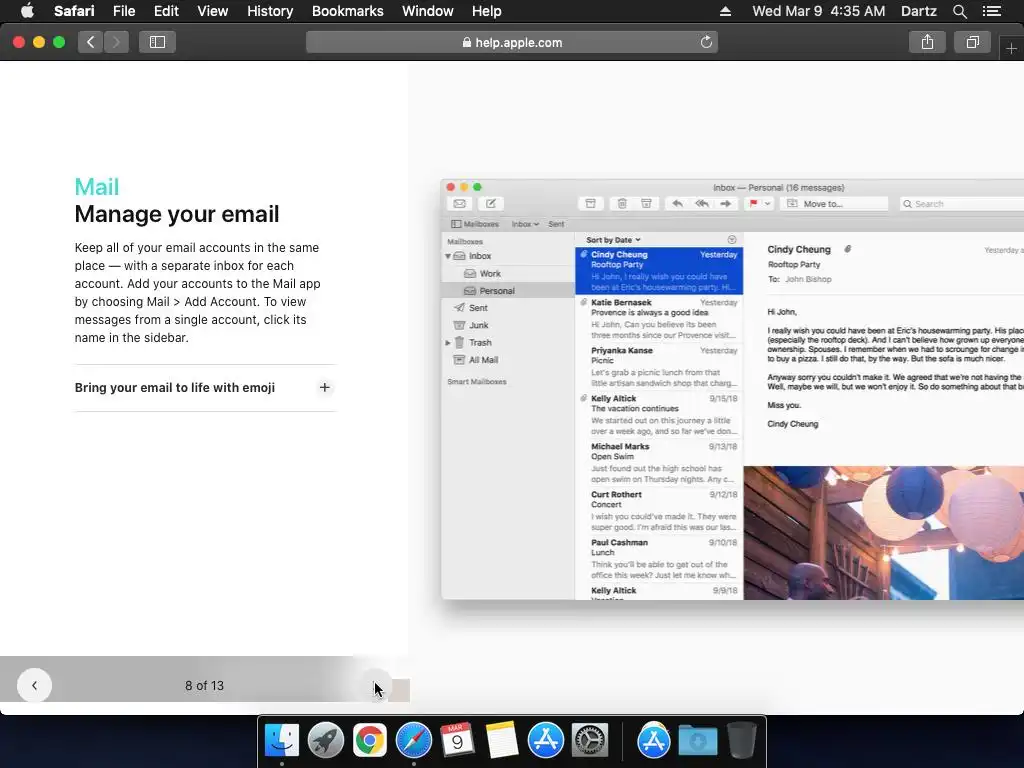Open System Preferences gear in Dock
Viewport: 1024px width, 768px height.
point(590,740)
